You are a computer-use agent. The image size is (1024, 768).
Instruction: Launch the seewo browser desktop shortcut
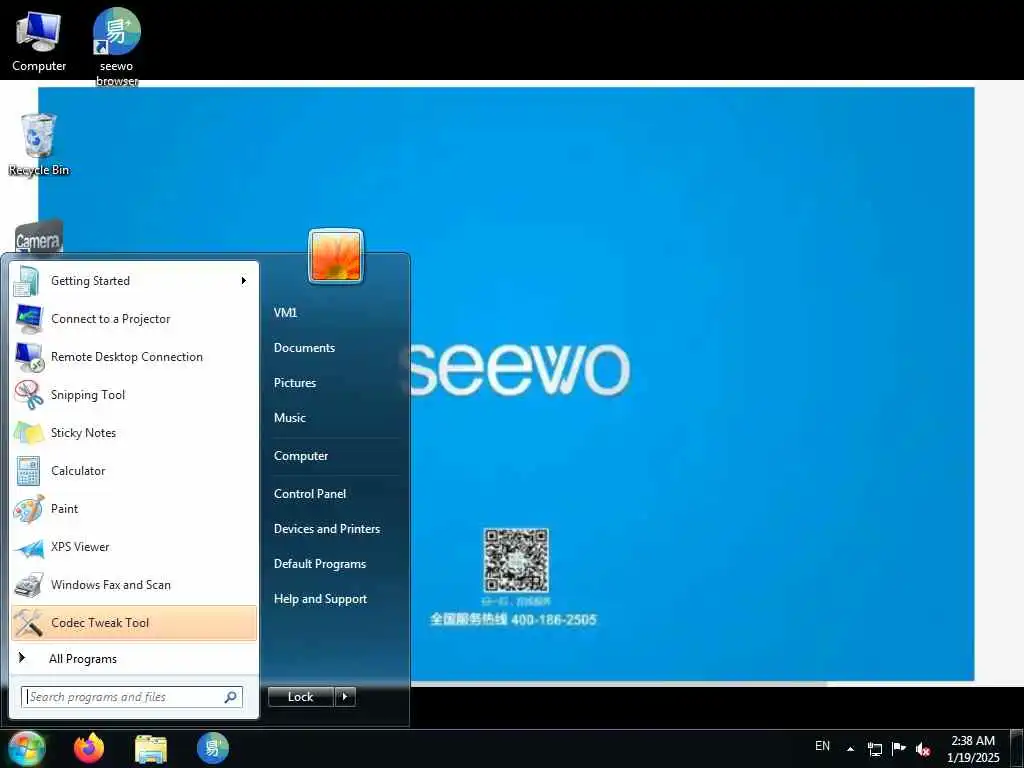(116, 46)
